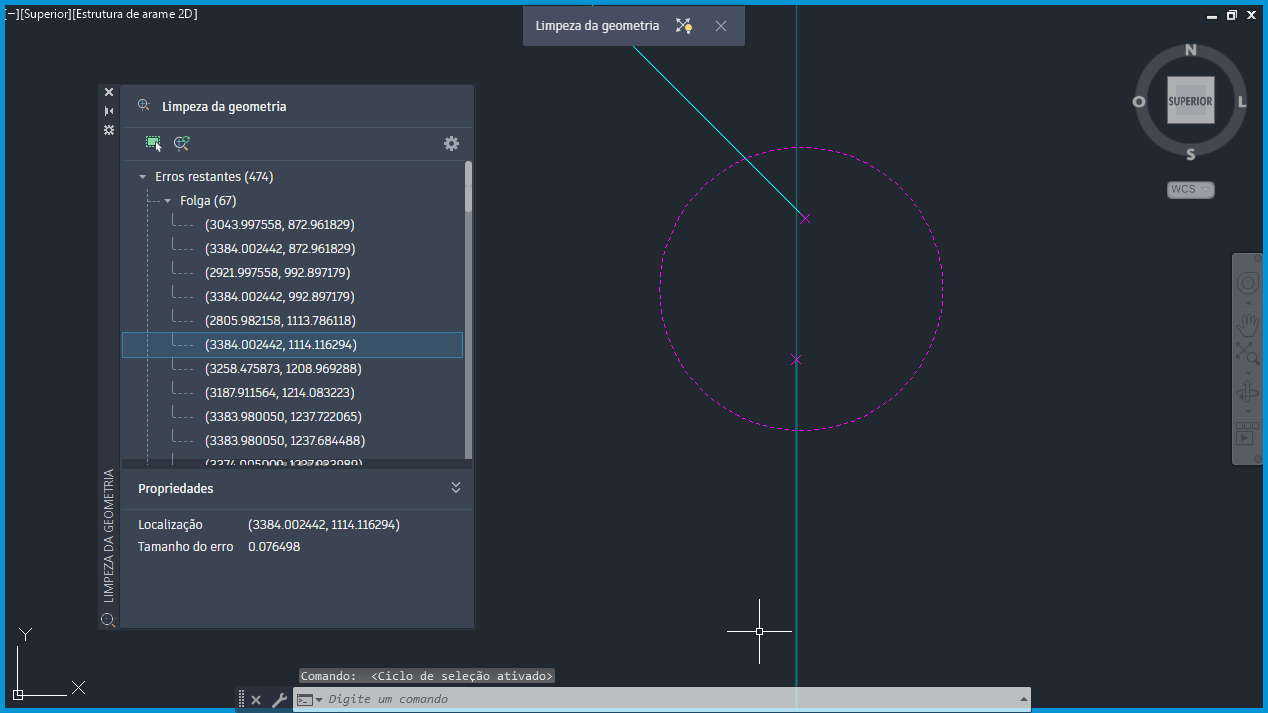Select the Orbit tool in navigation bar
1268x713 pixels.
coord(1248,391)
